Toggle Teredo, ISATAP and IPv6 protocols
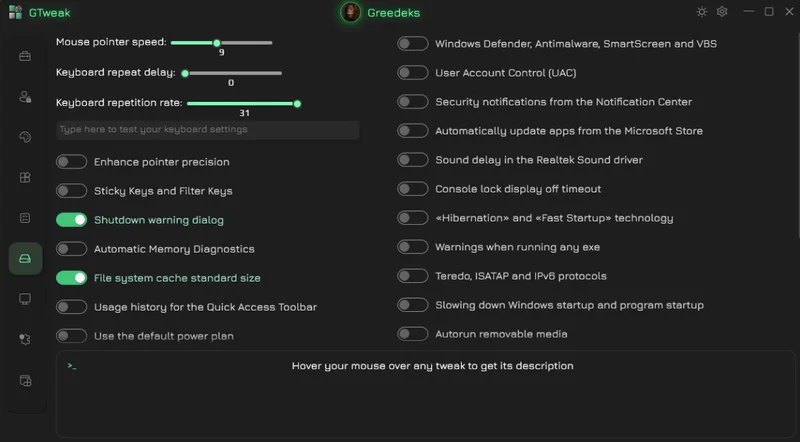This screenshot has width=800, height=442. pyautogui.click(x=413, y=276)
